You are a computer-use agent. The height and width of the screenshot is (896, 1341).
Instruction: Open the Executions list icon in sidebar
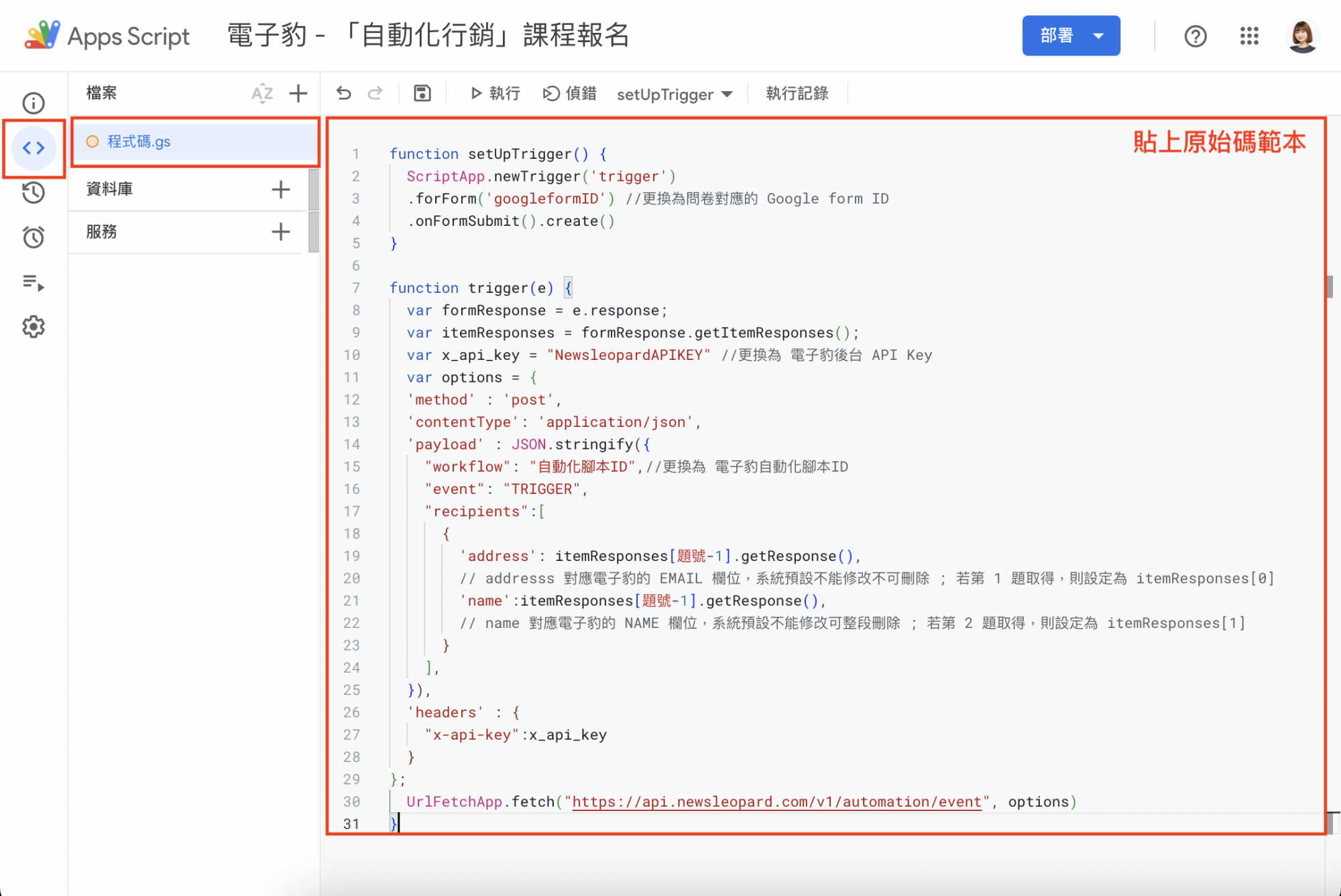(x=34, y=282)
